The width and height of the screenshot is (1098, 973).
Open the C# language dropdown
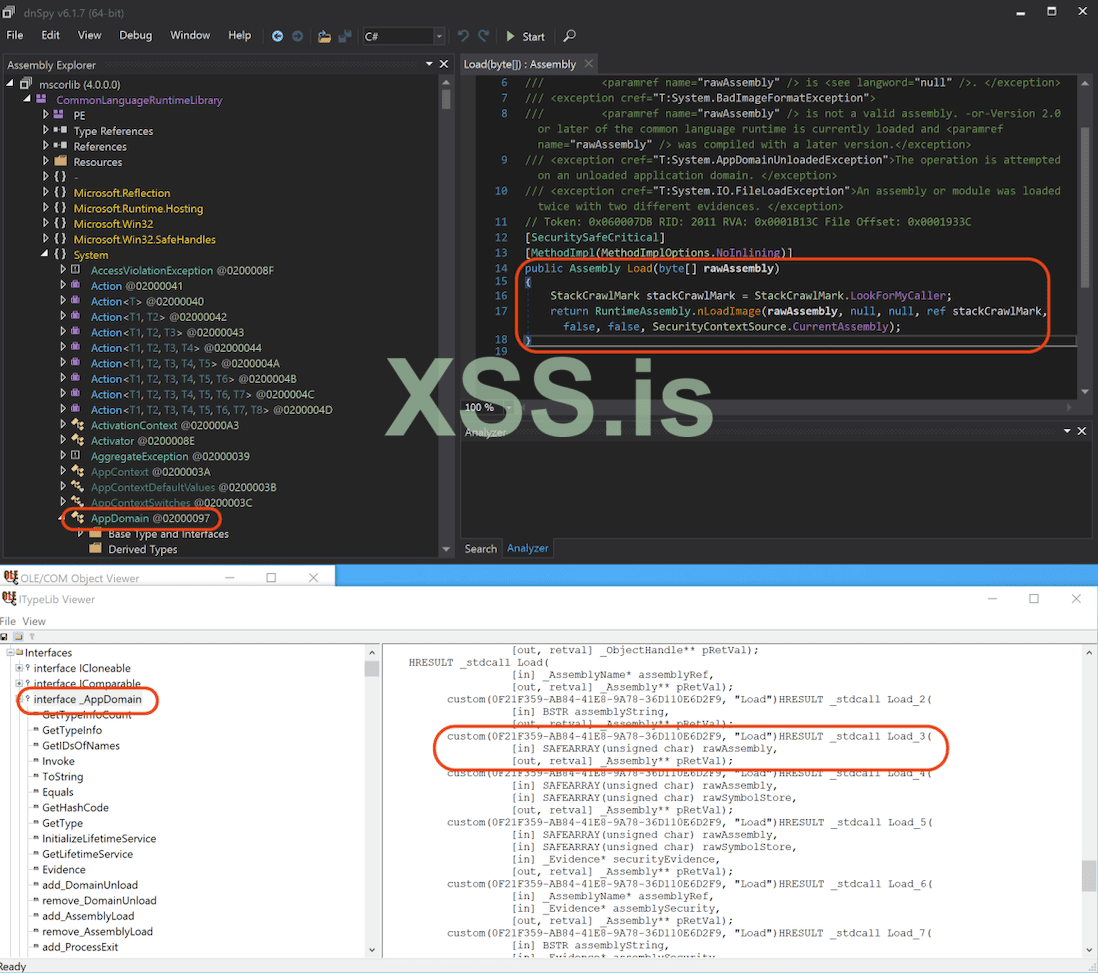click(x=439, y=36)
